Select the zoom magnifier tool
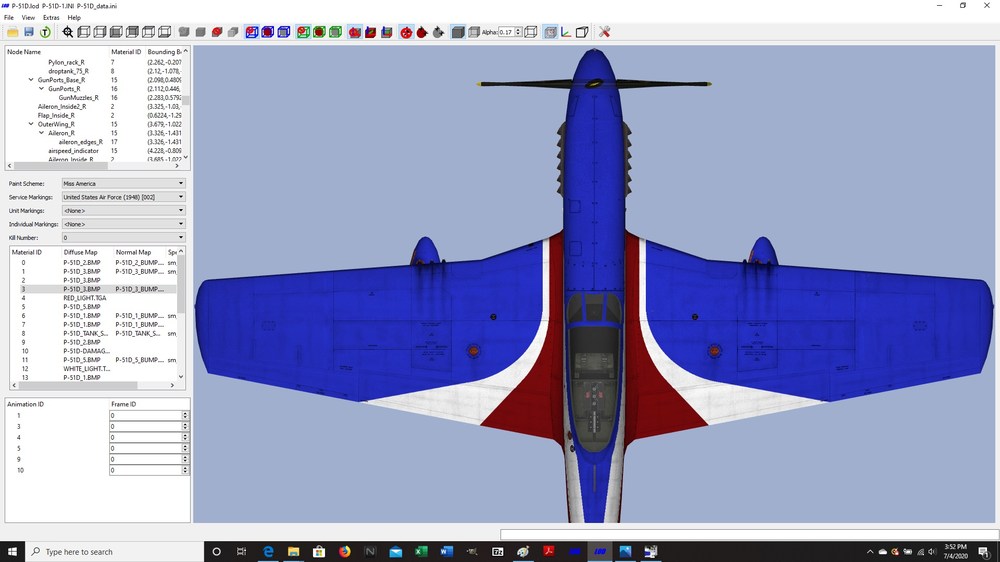This screenshot has height=562, width=1000. point(68,32)
